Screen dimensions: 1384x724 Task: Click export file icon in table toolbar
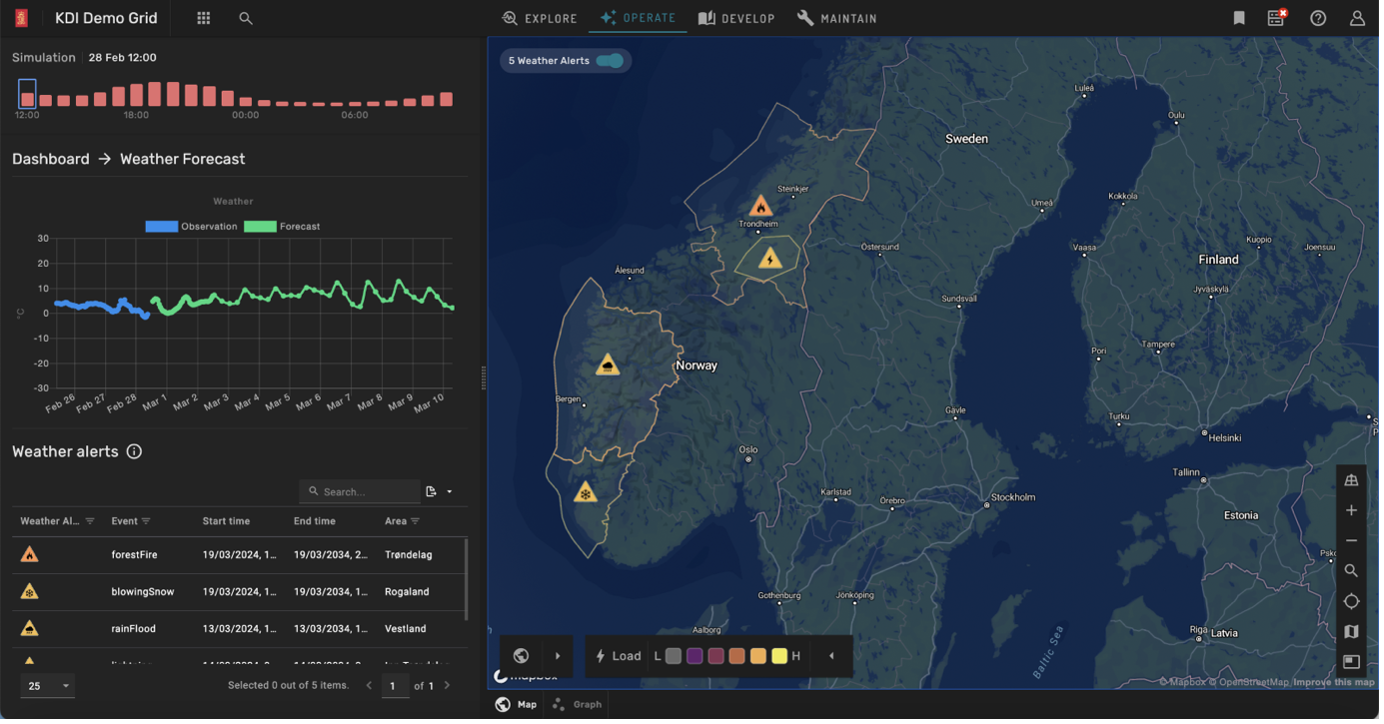pos(432,493)
